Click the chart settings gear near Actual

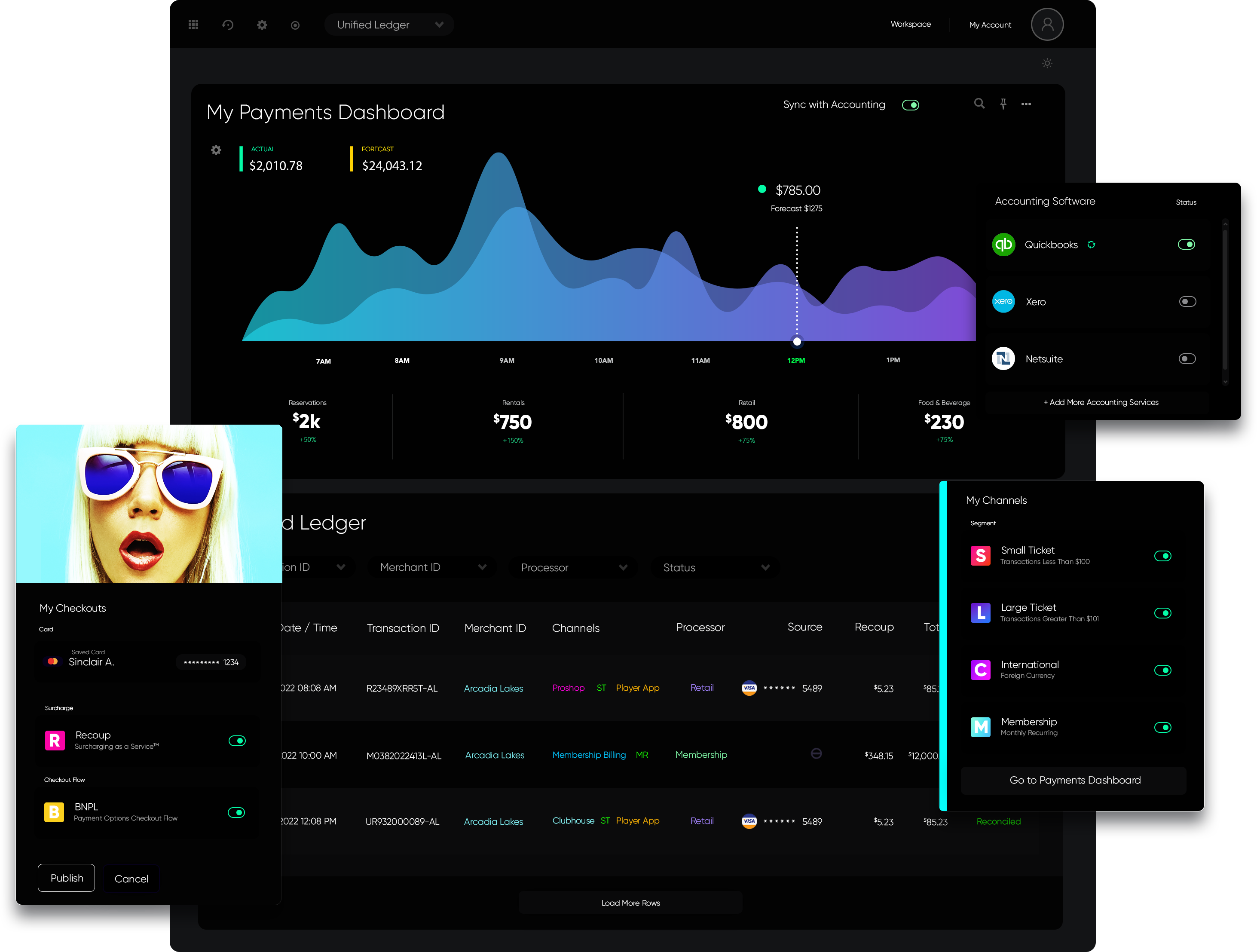(x=216, y=150)
